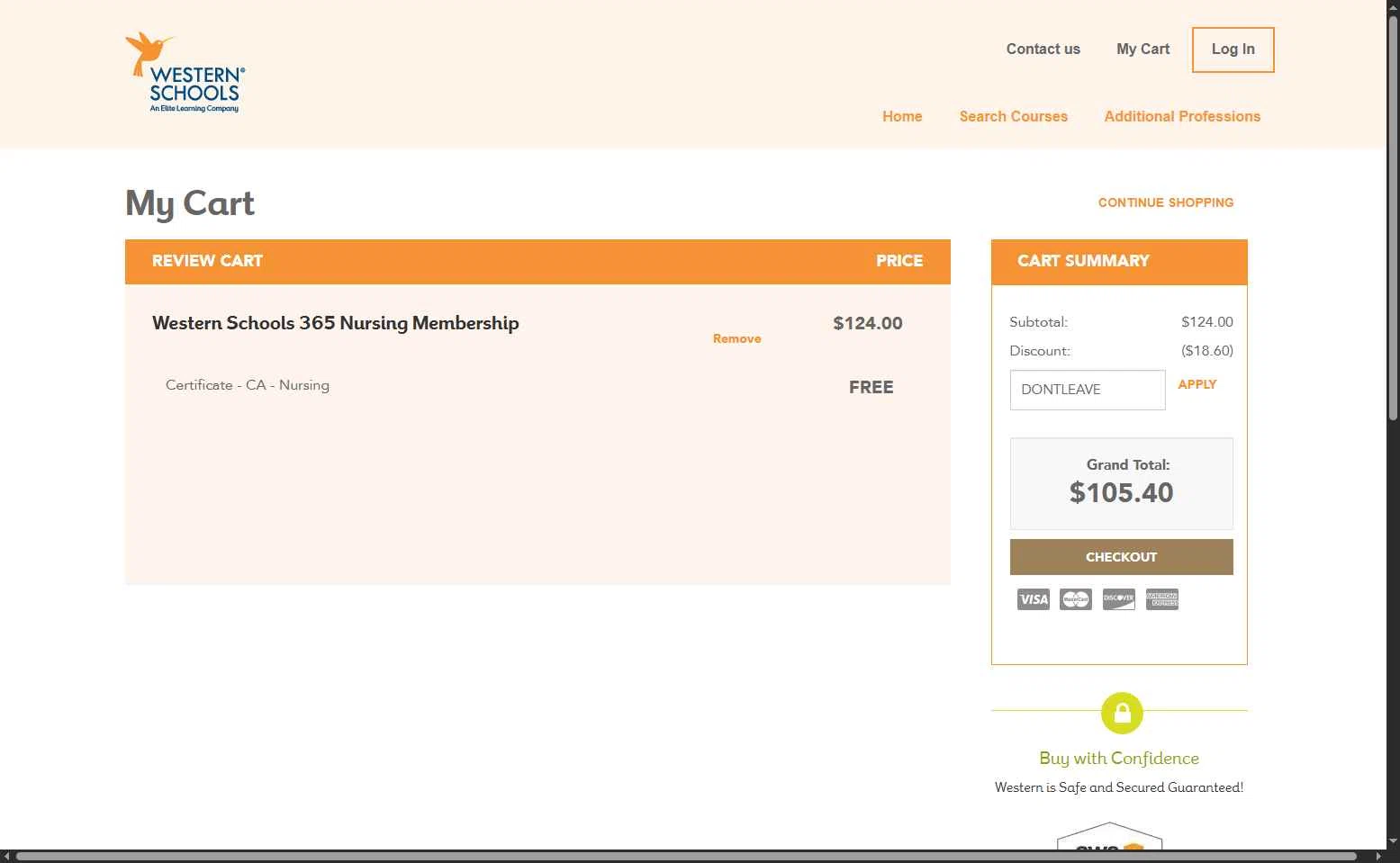Click the CHECKOUT button
Screen dimensions: 1400x863
click(x=1121, y=557)
